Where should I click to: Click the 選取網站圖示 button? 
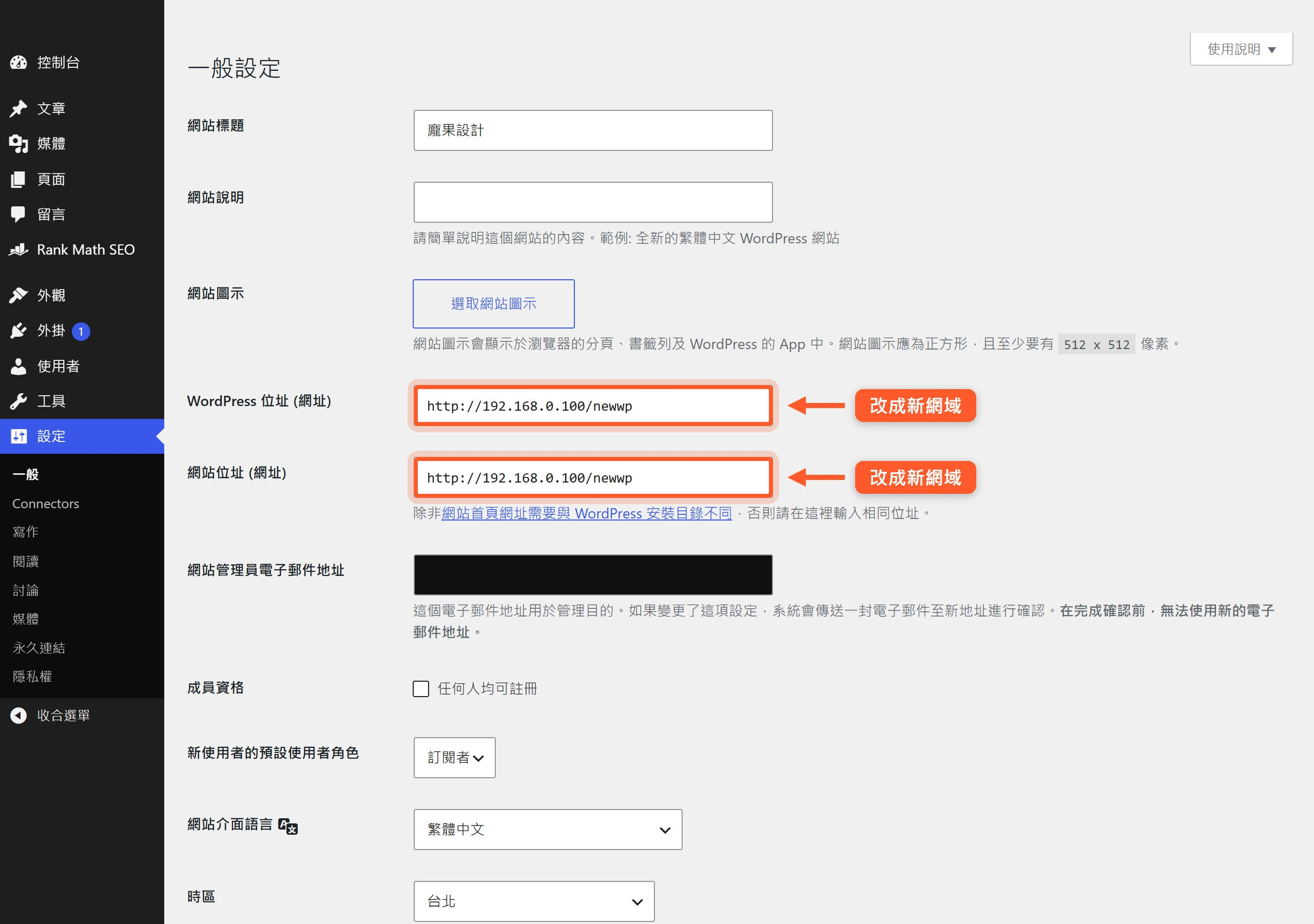[x=493, y=304]
